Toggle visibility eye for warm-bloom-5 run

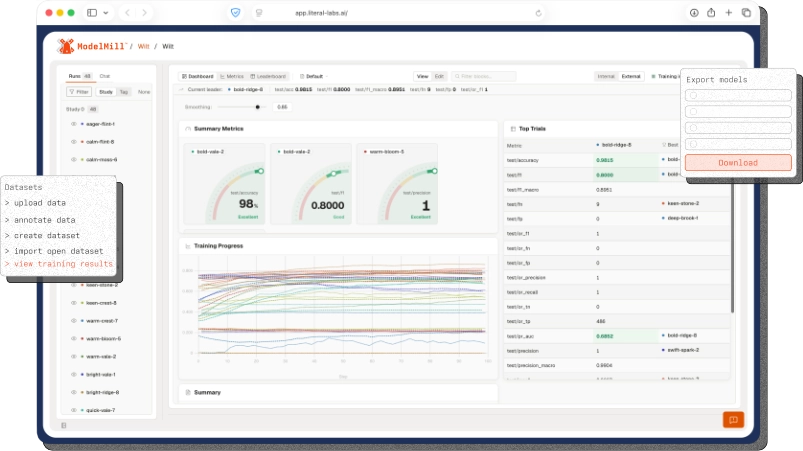point(74,339)
